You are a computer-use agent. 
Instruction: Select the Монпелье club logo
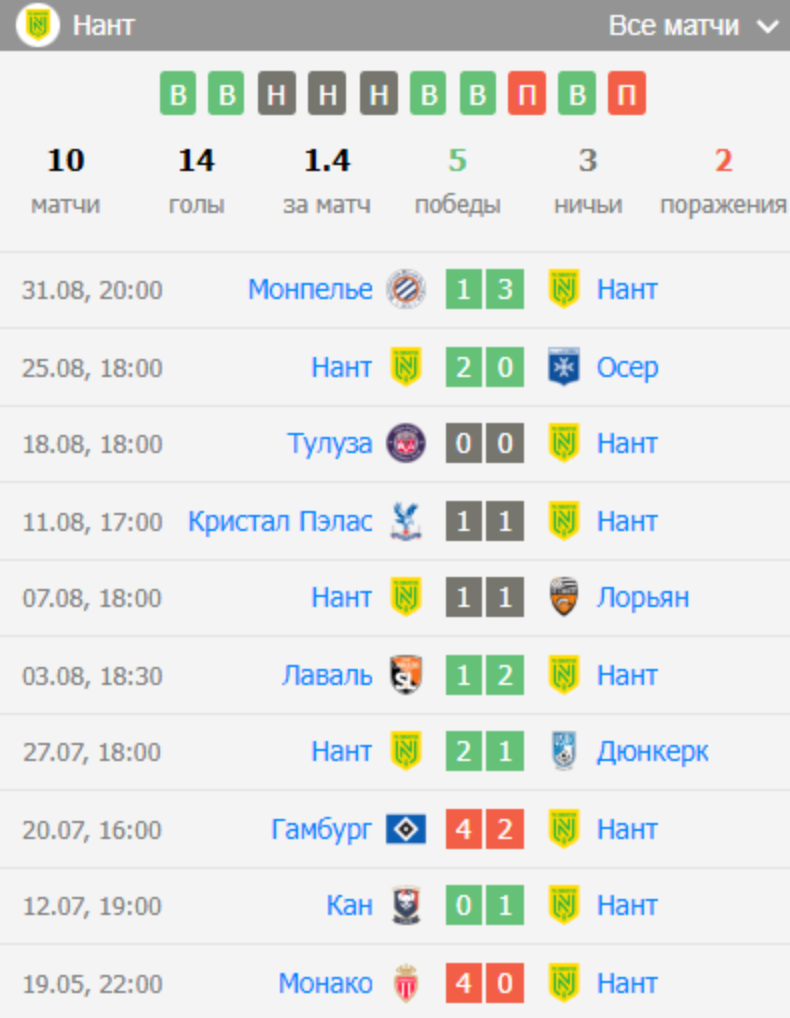(405, 289)
